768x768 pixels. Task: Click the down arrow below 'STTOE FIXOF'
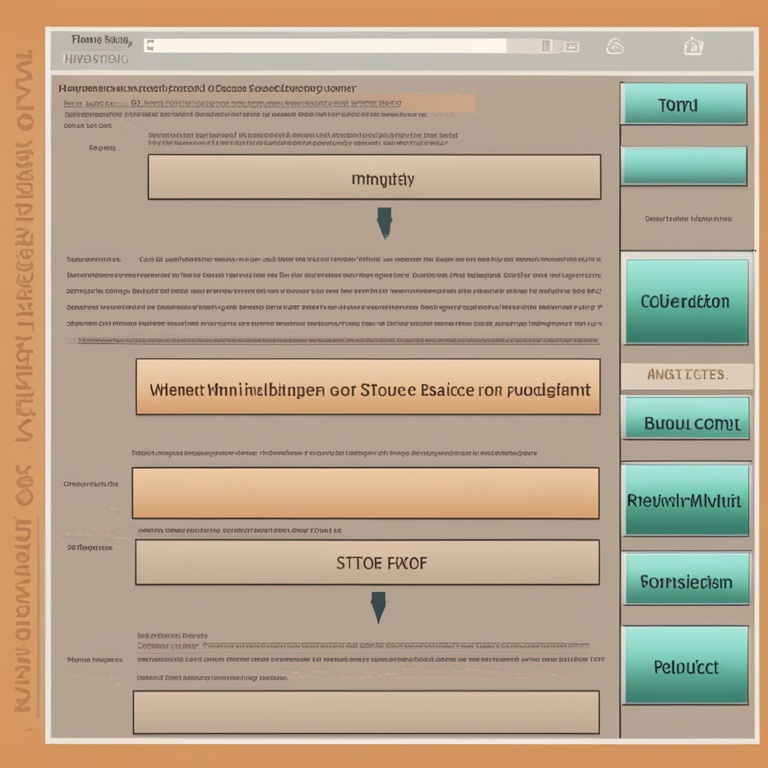378,607
